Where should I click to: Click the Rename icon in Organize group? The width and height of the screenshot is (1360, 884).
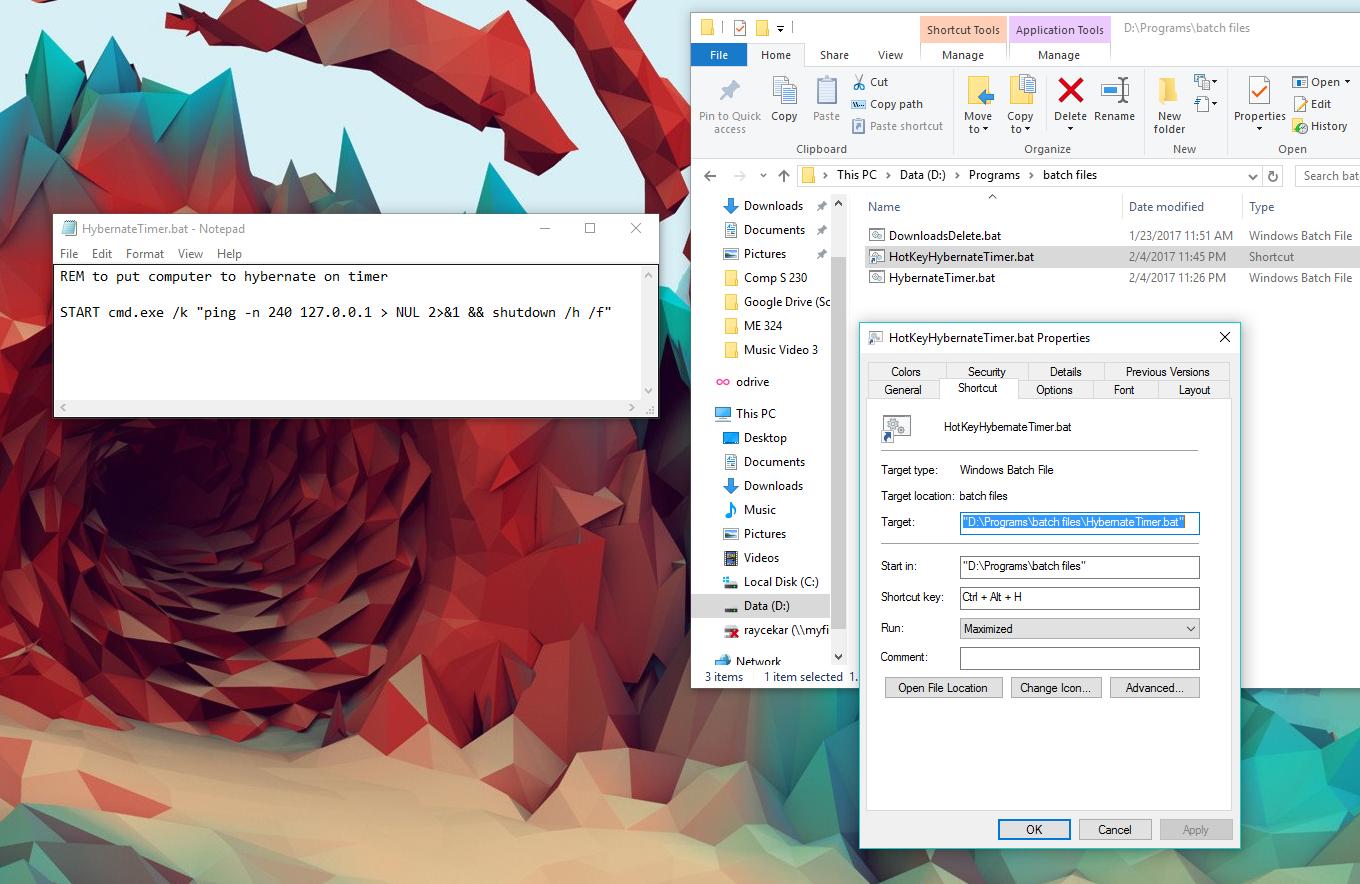(1114, 92)
